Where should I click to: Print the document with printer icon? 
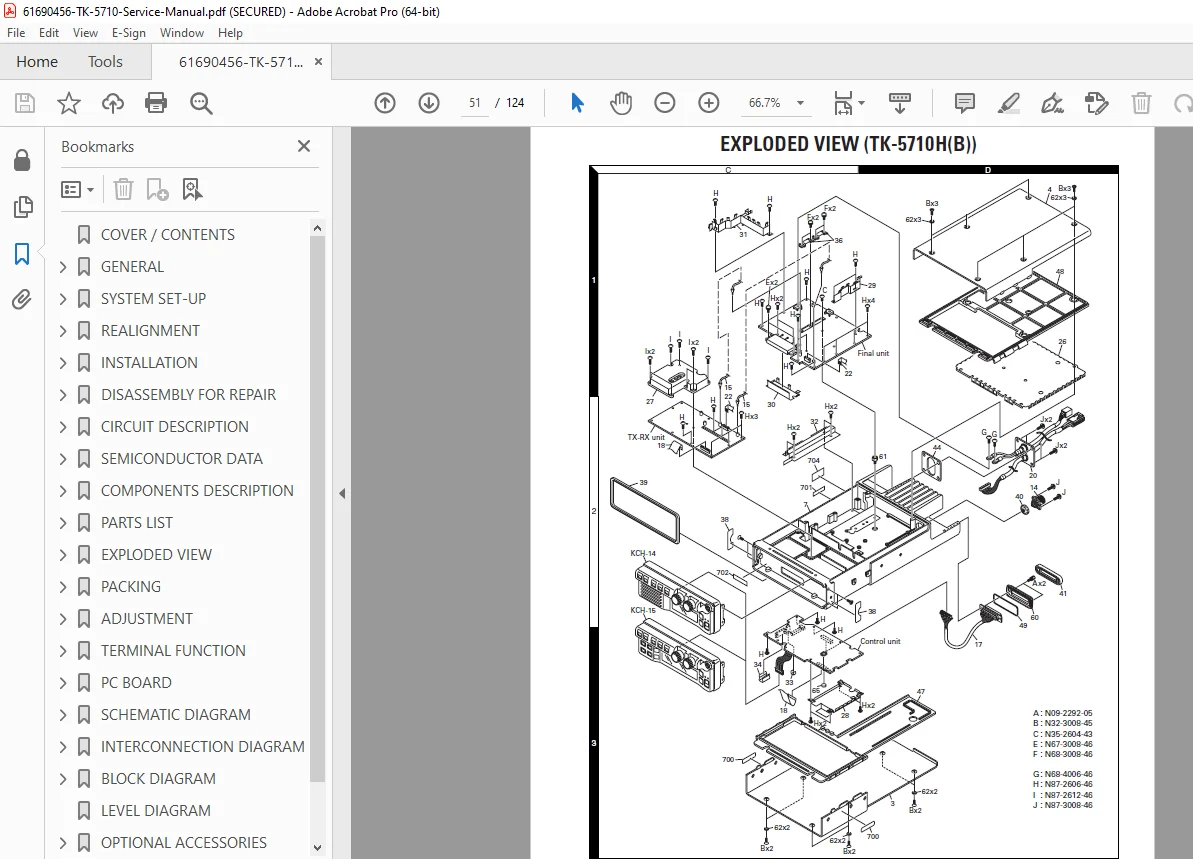click(x=156, y=103)
